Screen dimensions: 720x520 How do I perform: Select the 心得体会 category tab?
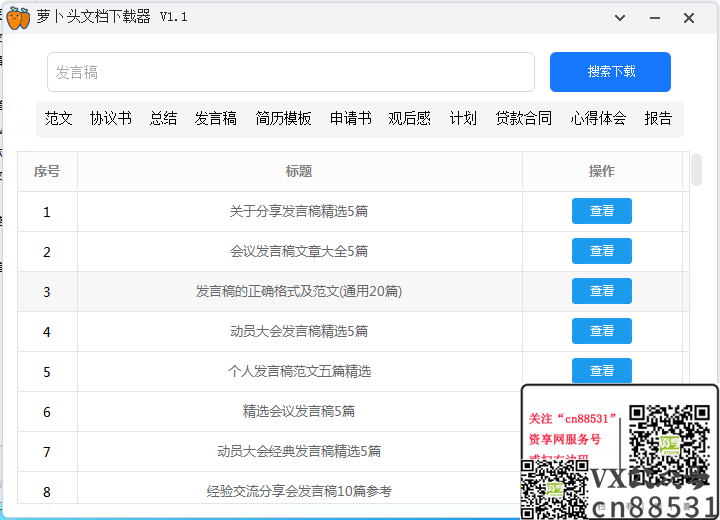(598, 118)
